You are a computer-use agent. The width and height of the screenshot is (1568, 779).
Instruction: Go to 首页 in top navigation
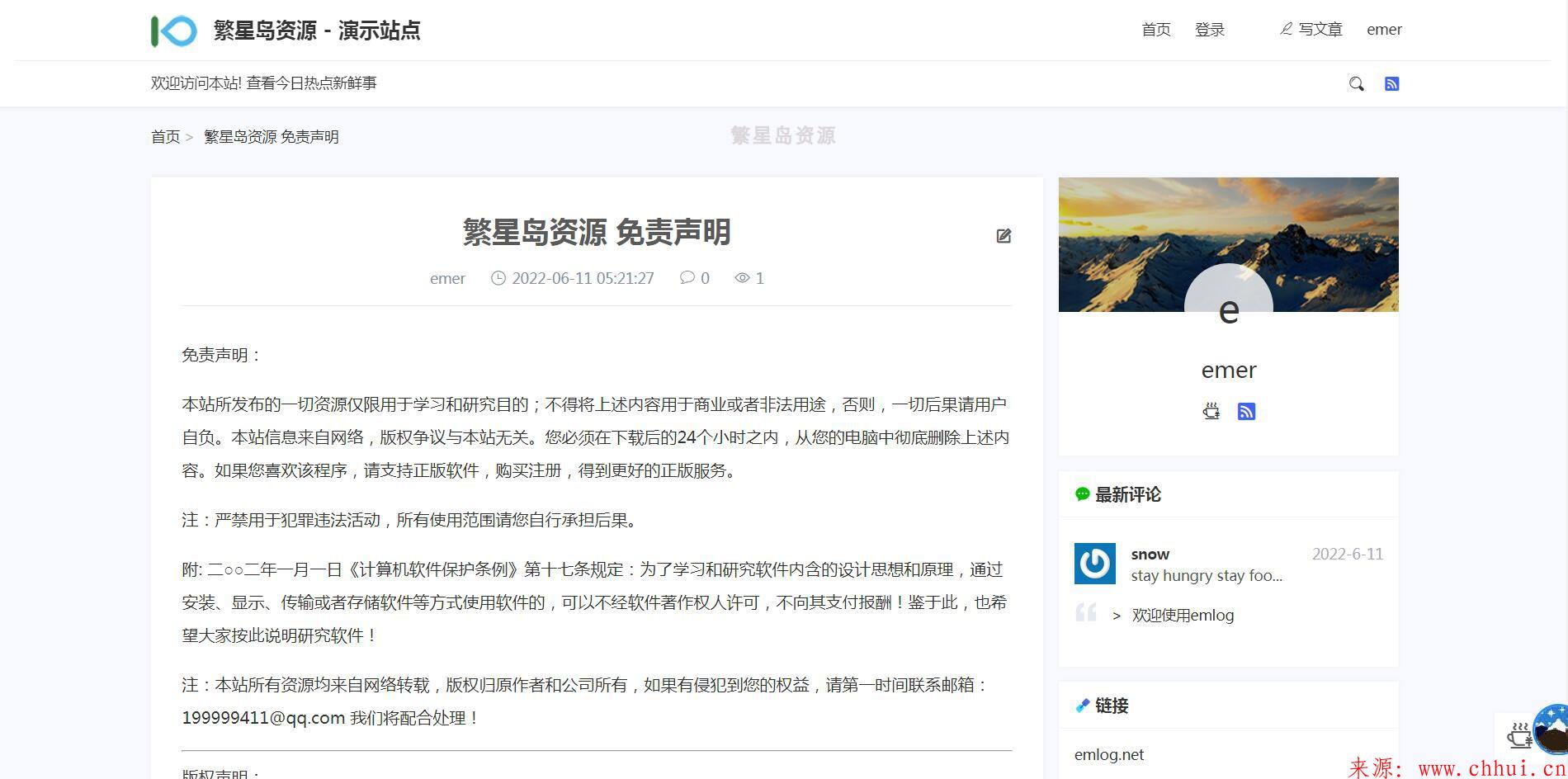1155,30
